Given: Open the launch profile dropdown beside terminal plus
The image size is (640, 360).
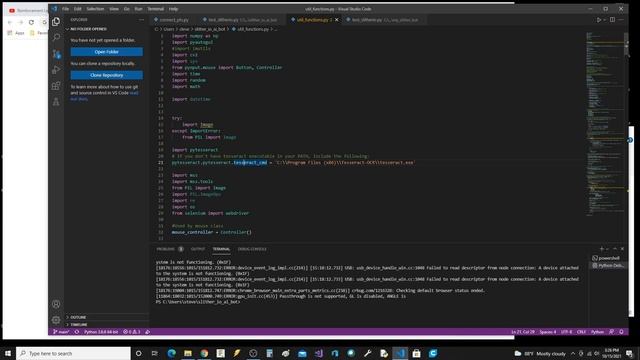Looking at the screenshot, I should point(607,249).
